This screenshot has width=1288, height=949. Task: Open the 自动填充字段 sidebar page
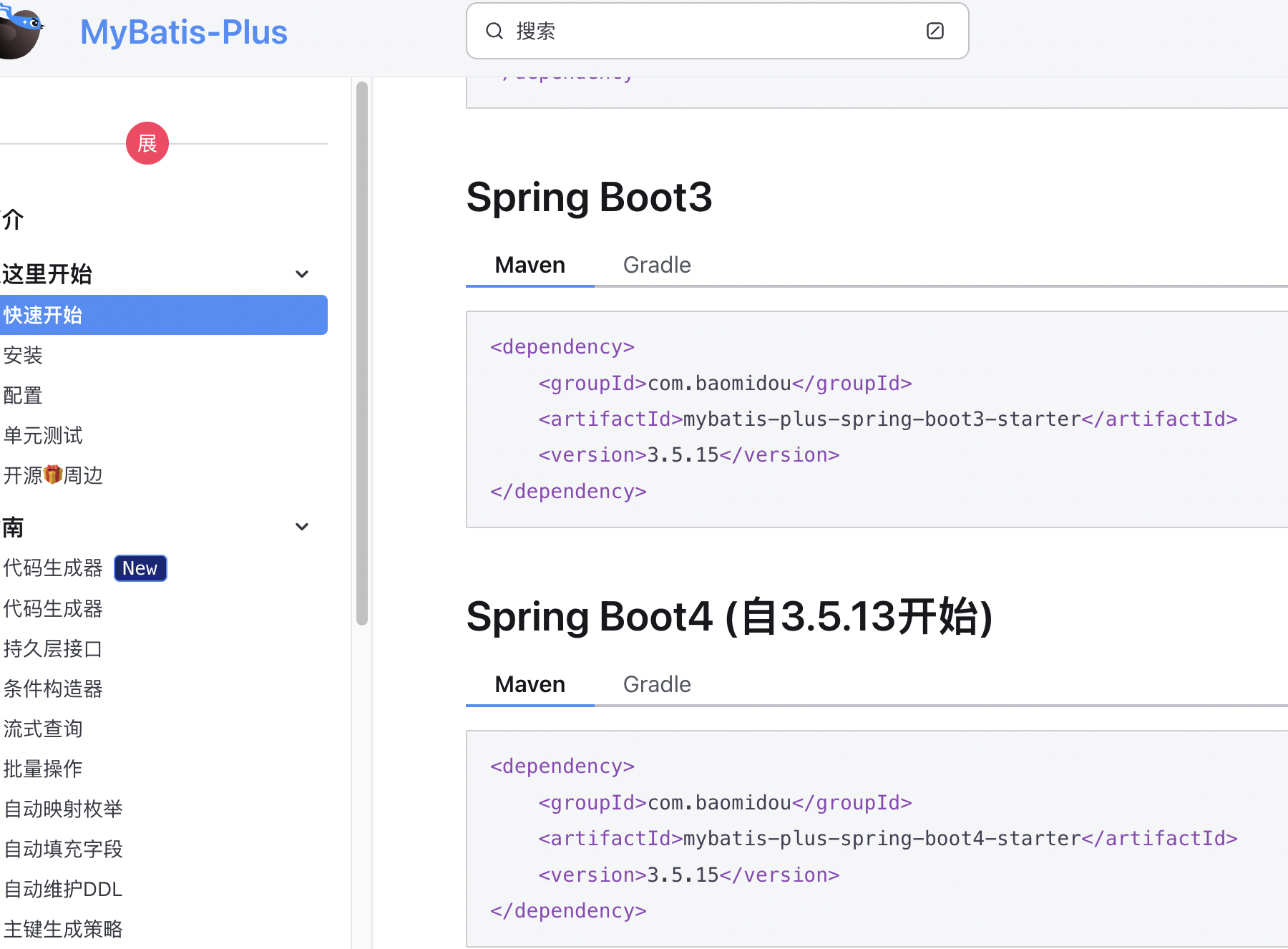tap(63, 849)
